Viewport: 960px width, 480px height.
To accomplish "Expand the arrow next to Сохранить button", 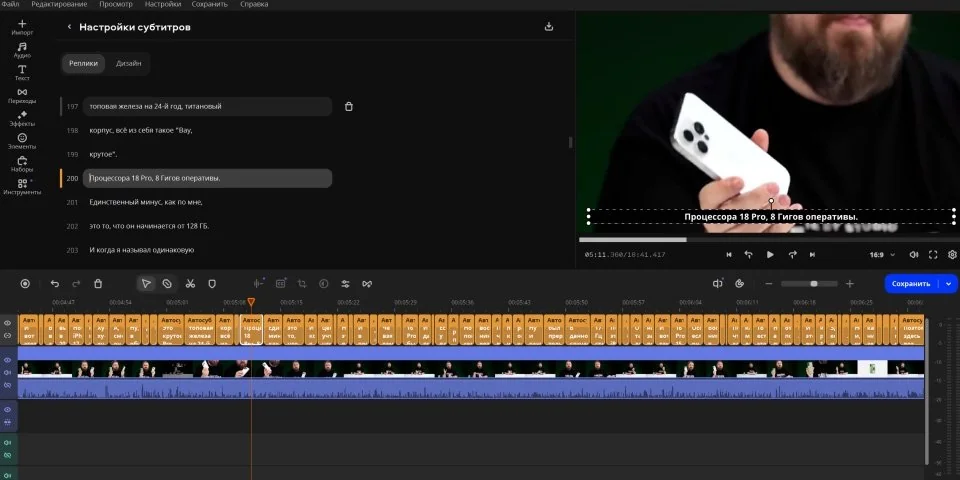I will click(949, 284).
